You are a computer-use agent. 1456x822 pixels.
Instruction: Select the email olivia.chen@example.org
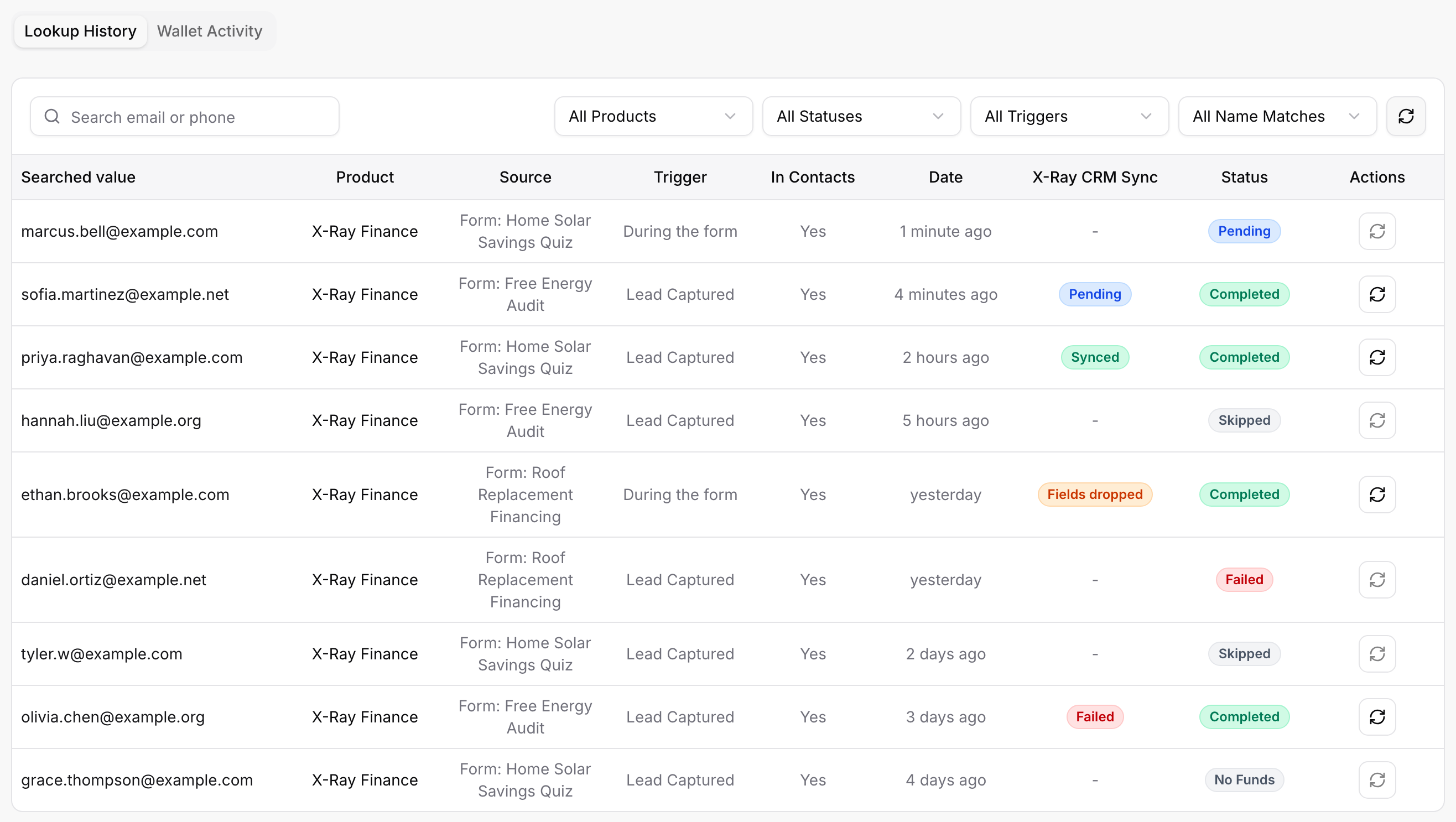click(x=112, y=717)
